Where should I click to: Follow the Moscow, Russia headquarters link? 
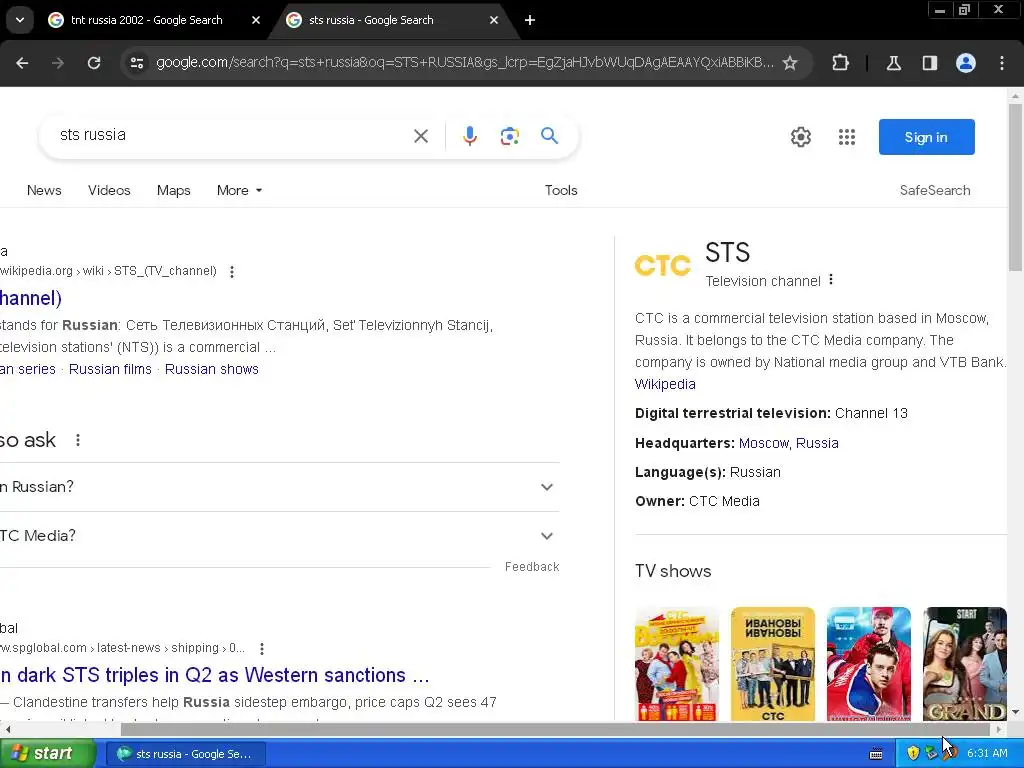coord(788,443)
